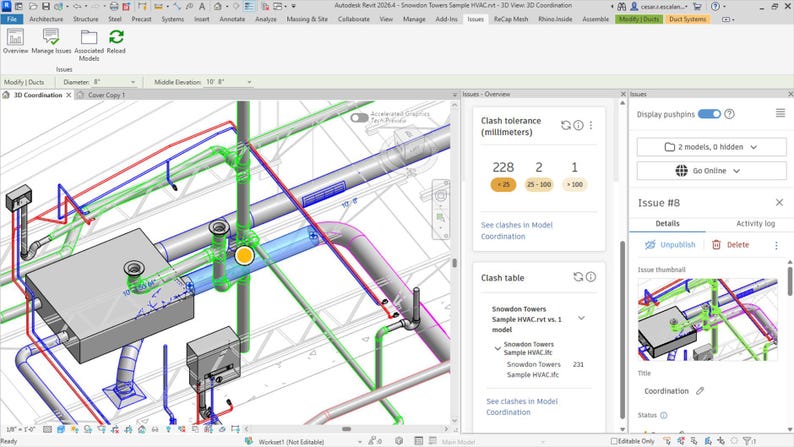Toggle Accelerated Graphics Tech Preview switch
The image size is (794, 447).
point(359,117)
